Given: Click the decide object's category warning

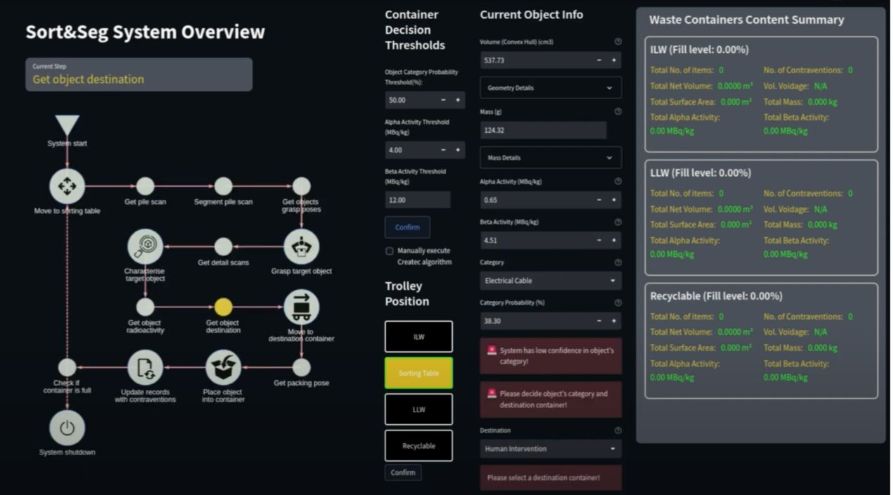Looking at the screenshot, I should pyautogui.click(x=551, y=399).
